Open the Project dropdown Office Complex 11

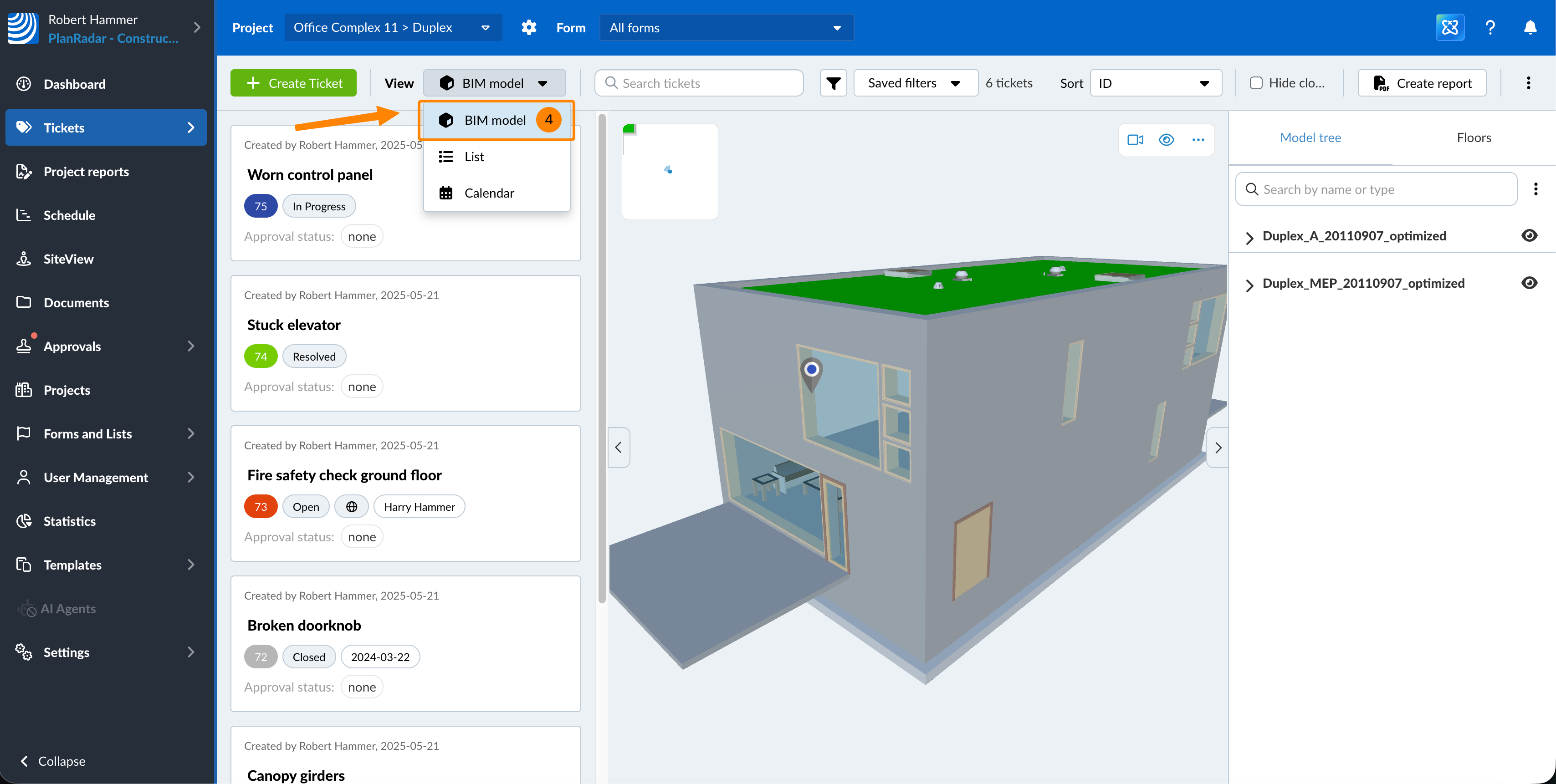coord(393,28)
